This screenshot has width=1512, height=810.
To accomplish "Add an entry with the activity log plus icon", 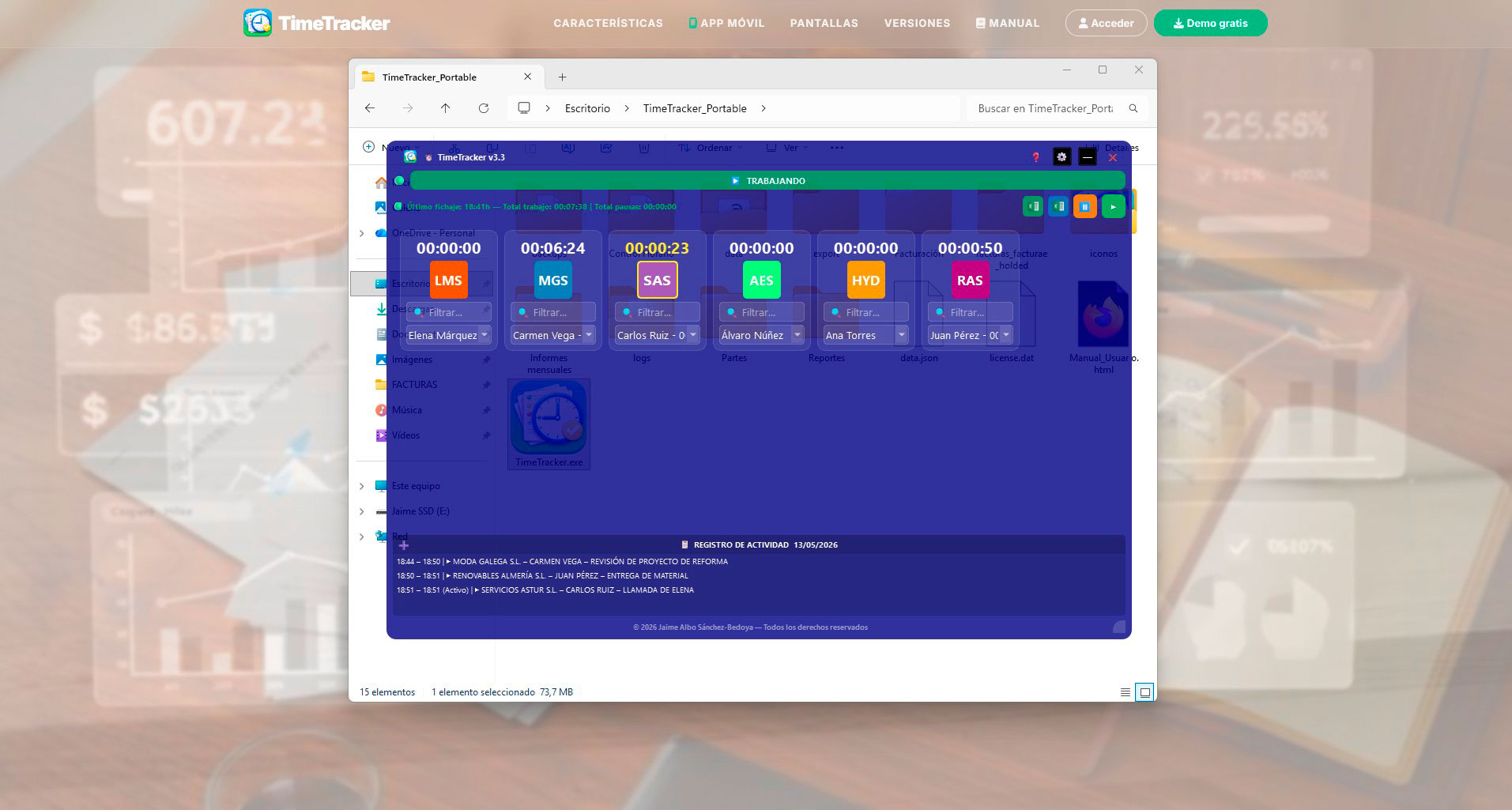I will pos(404,545).
